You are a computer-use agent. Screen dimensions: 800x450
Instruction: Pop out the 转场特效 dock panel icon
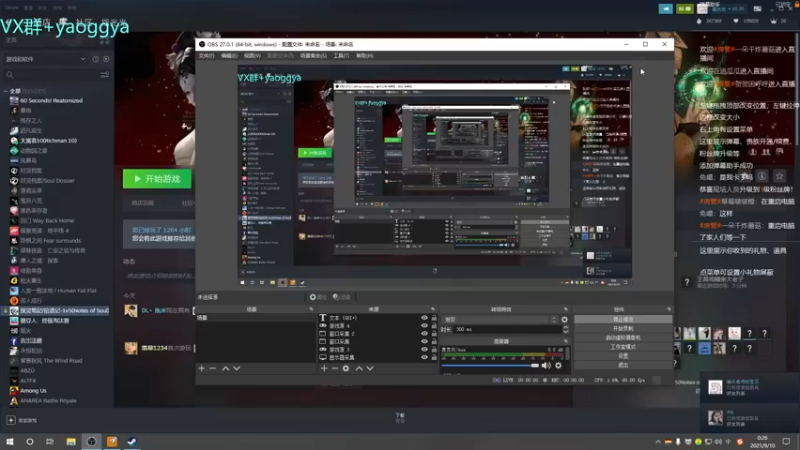[565, 309]
